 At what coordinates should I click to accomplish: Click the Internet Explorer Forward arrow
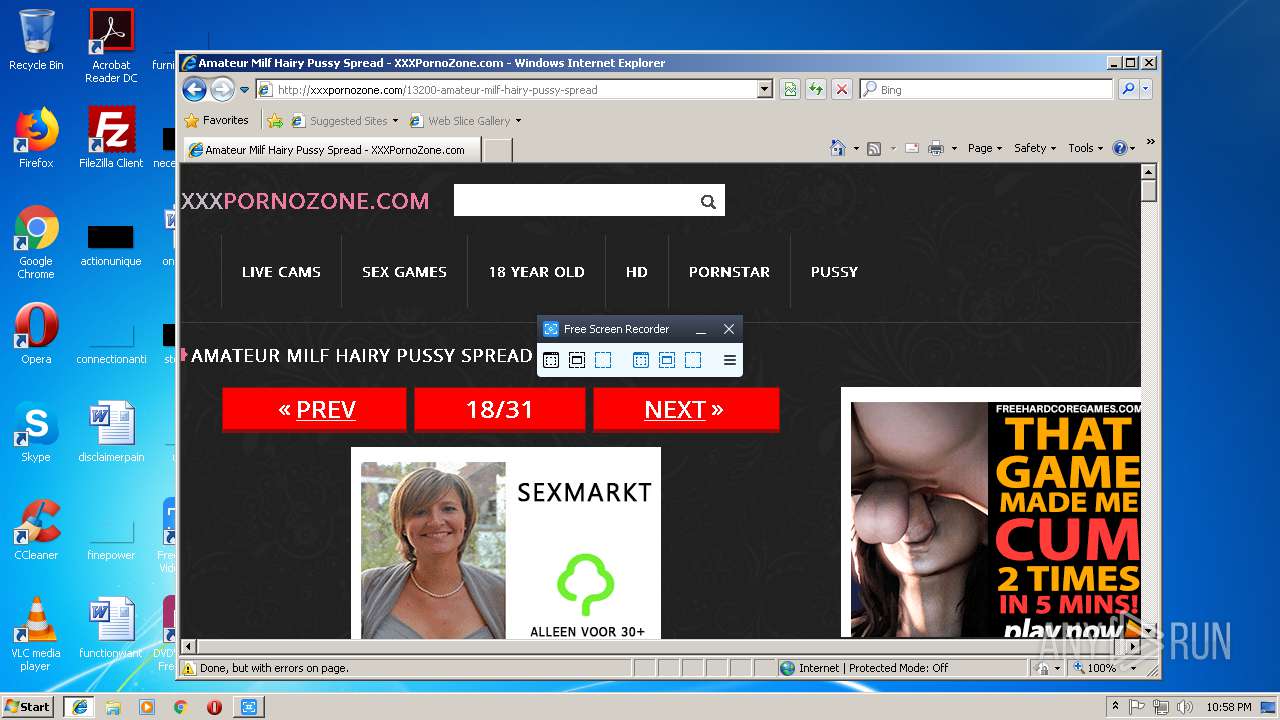(222, 89)
